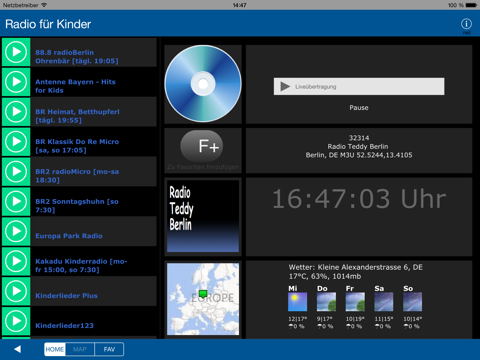Play 88.8 radioBerlin Ohrenbär station
480x360 pixels.
(16, 52)
